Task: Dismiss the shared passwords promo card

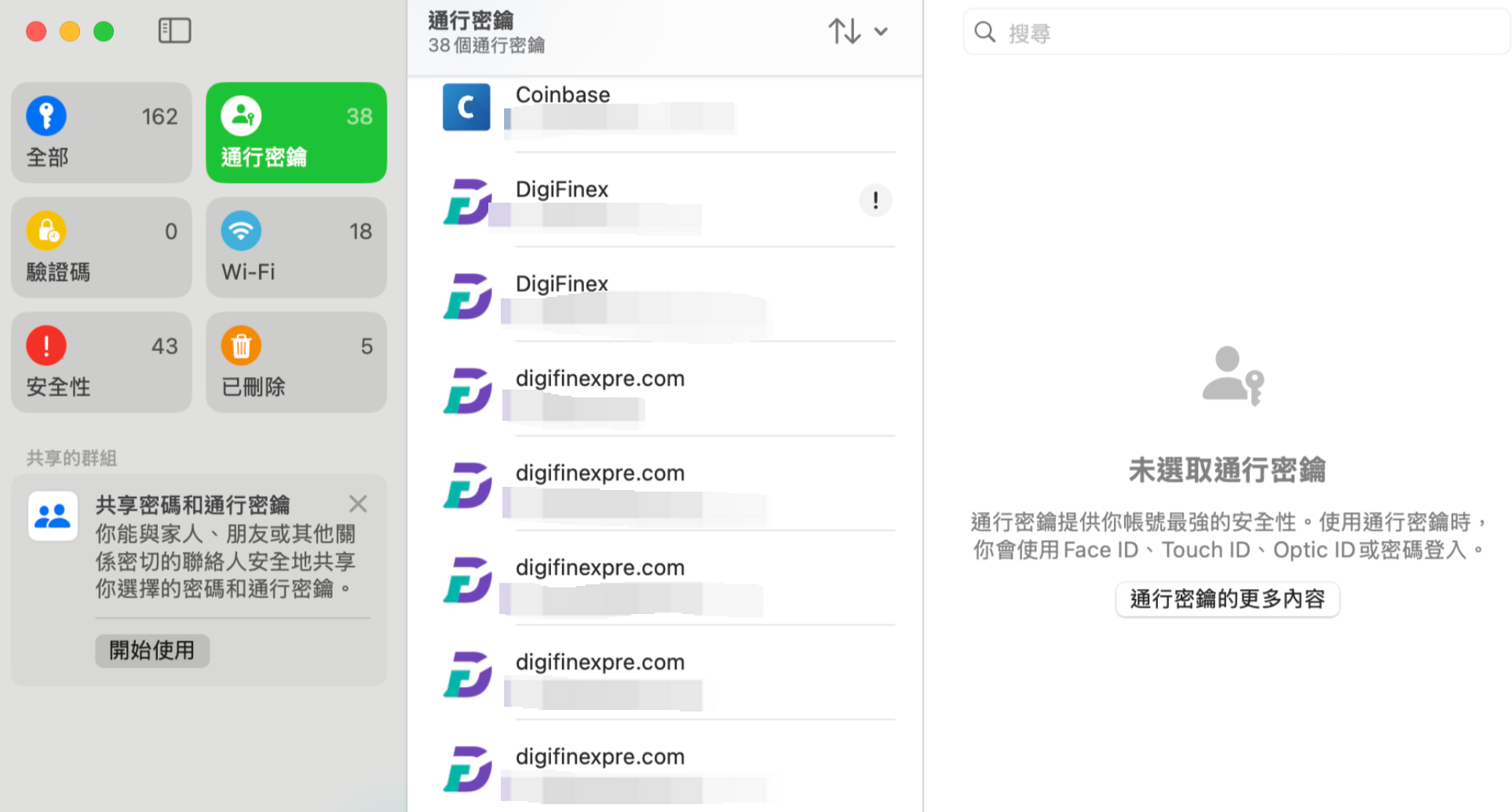Action: coord(358,504)
